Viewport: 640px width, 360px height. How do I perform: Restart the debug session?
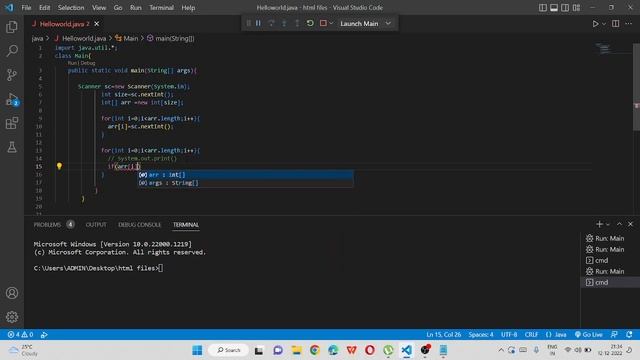click(x=310, y=23)
